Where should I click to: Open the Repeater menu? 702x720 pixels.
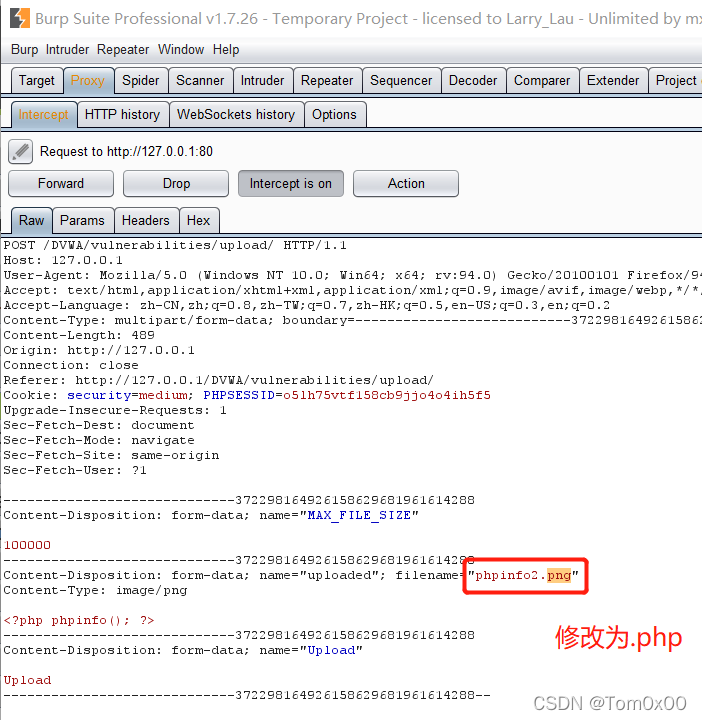tap(123, 50)
